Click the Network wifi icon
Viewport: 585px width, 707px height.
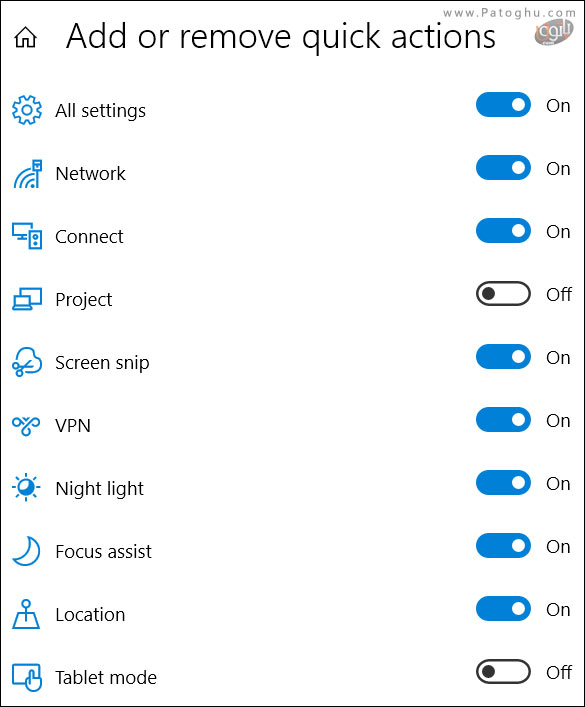pos(28,174)
